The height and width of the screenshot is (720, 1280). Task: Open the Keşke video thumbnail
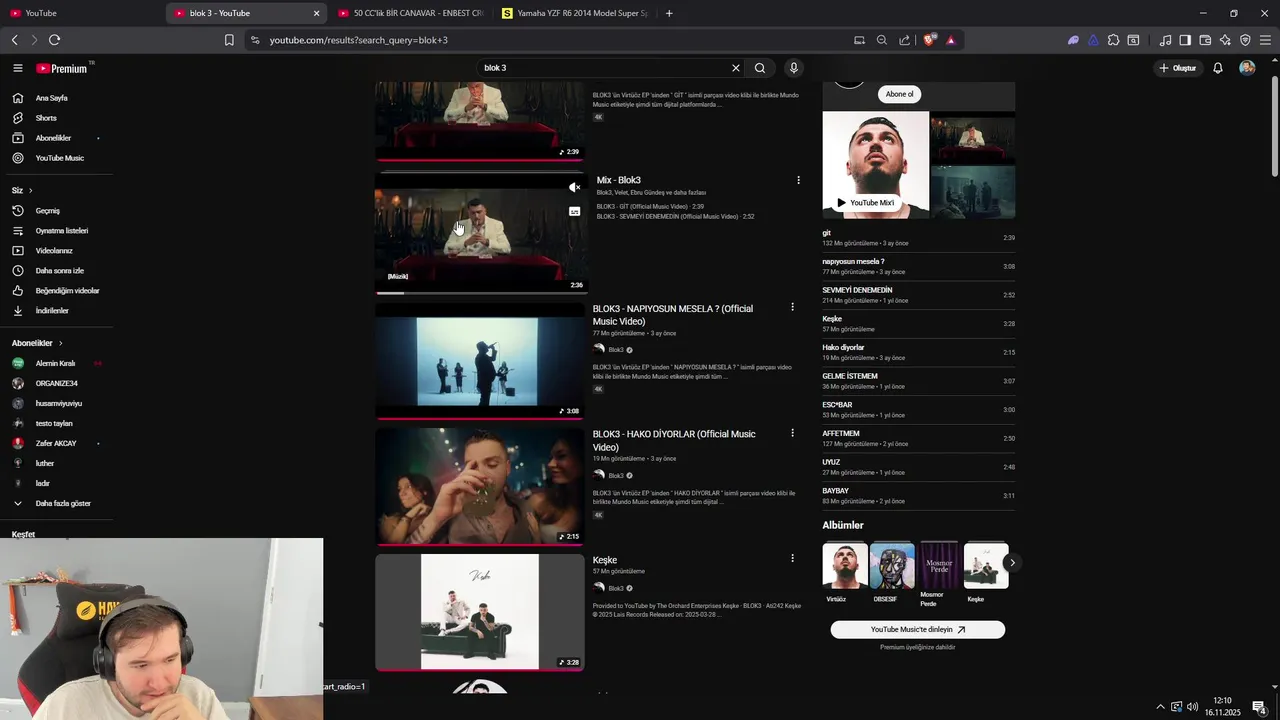(x=480, y=612)
